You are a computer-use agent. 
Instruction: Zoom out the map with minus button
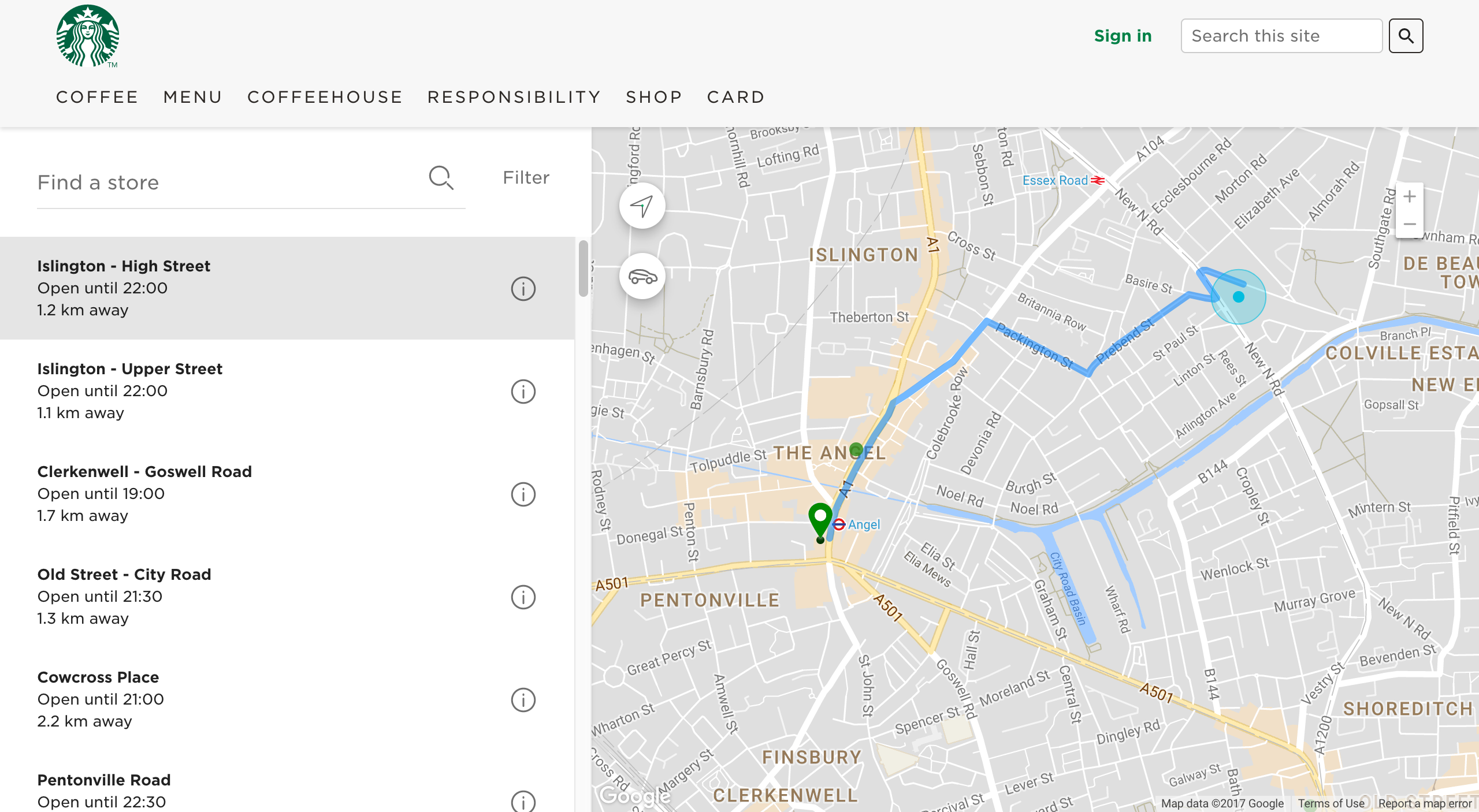pyautogui.click(x=1410, y=224)
